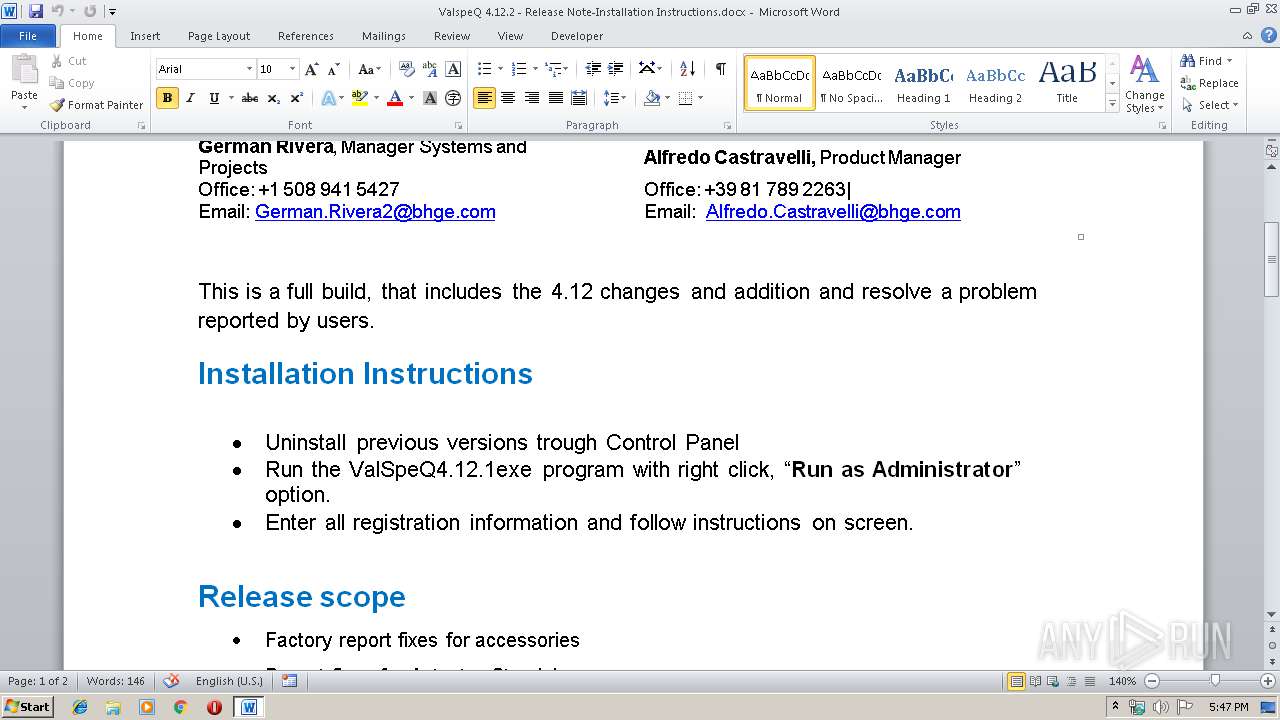
Task: Apply character shading
Action: [x=430, y=98]
